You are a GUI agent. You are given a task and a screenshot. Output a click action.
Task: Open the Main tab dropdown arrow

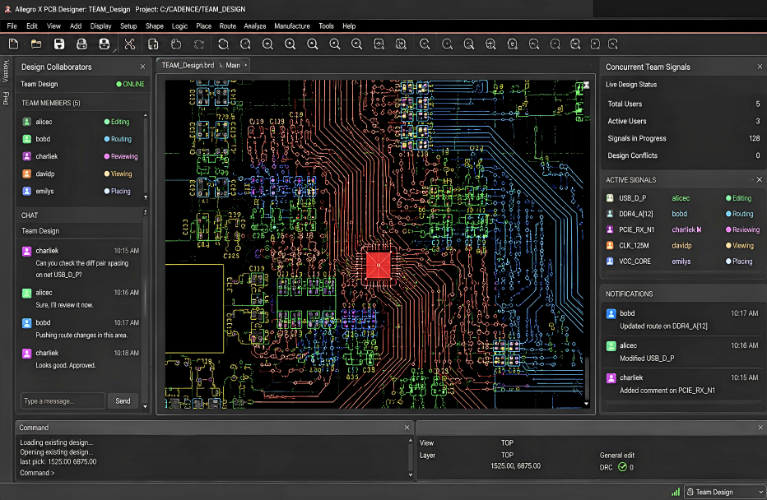[x=246, y=65]
